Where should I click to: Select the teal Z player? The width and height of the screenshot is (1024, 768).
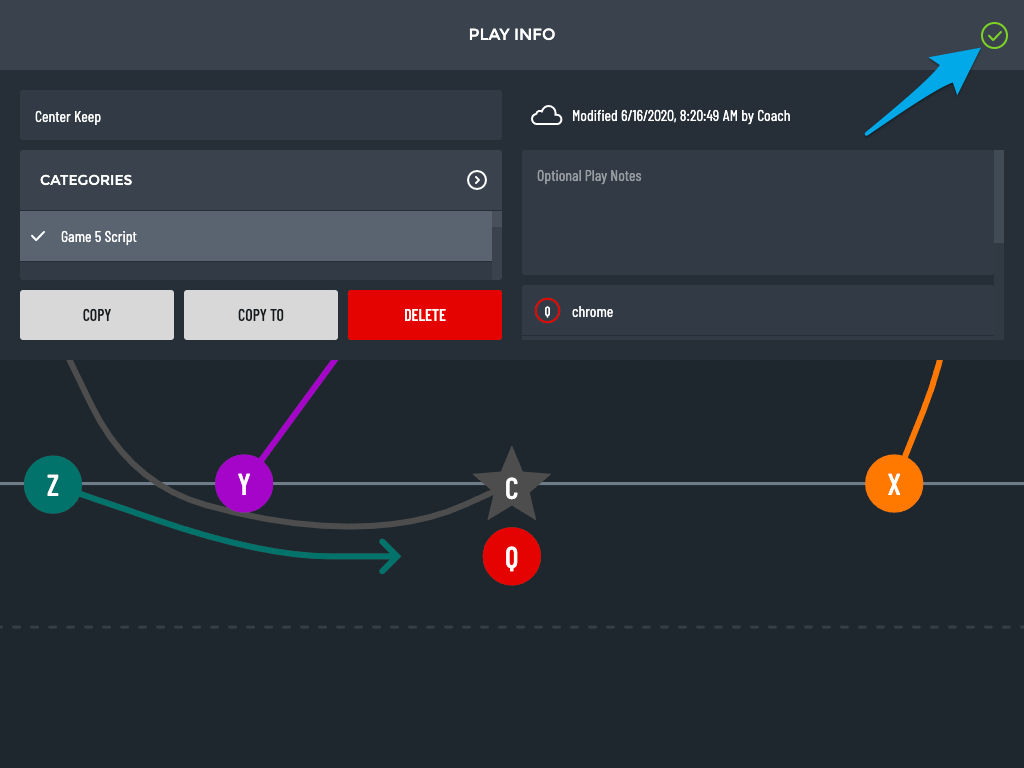53,484
